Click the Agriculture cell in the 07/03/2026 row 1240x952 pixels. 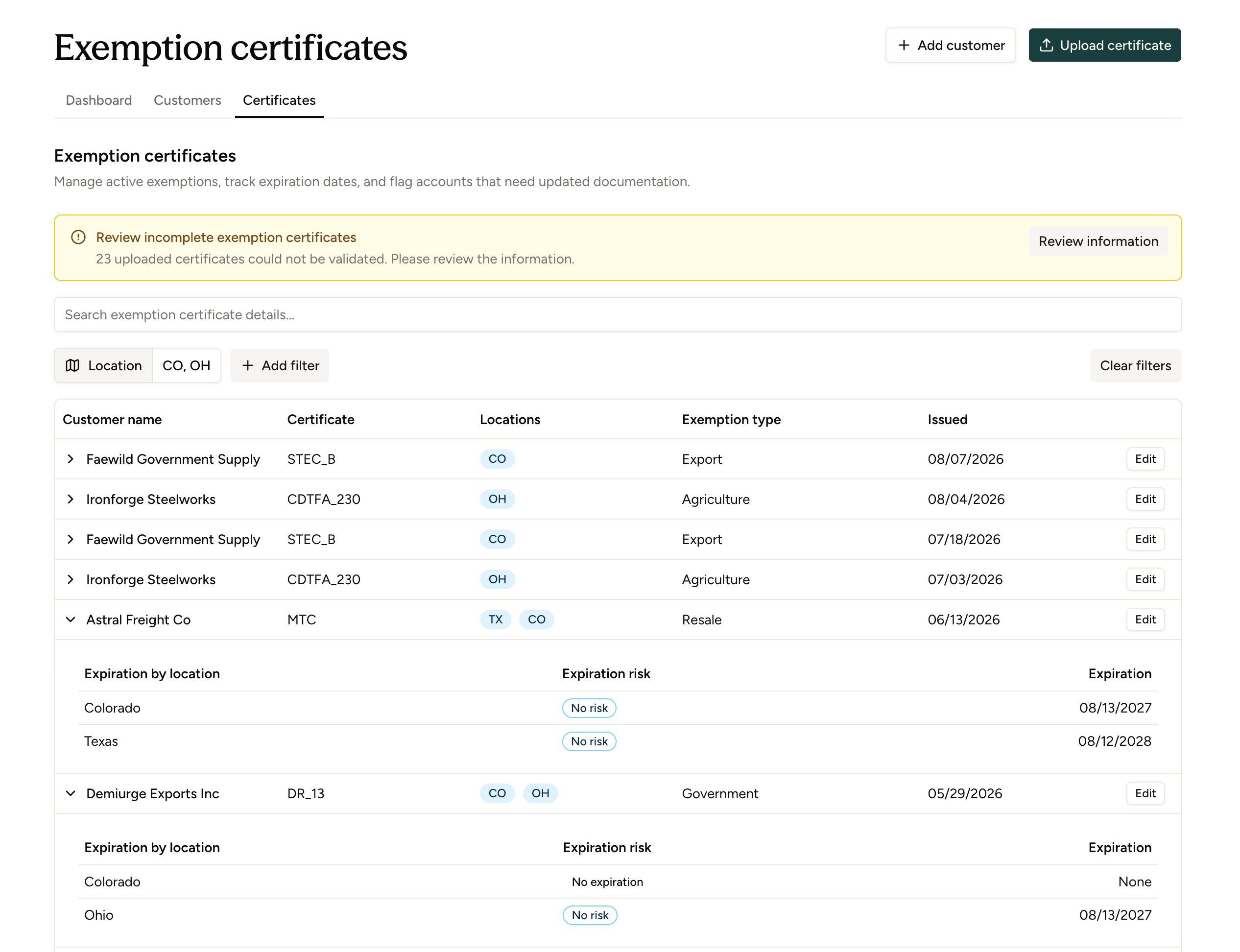coord(715,580)
